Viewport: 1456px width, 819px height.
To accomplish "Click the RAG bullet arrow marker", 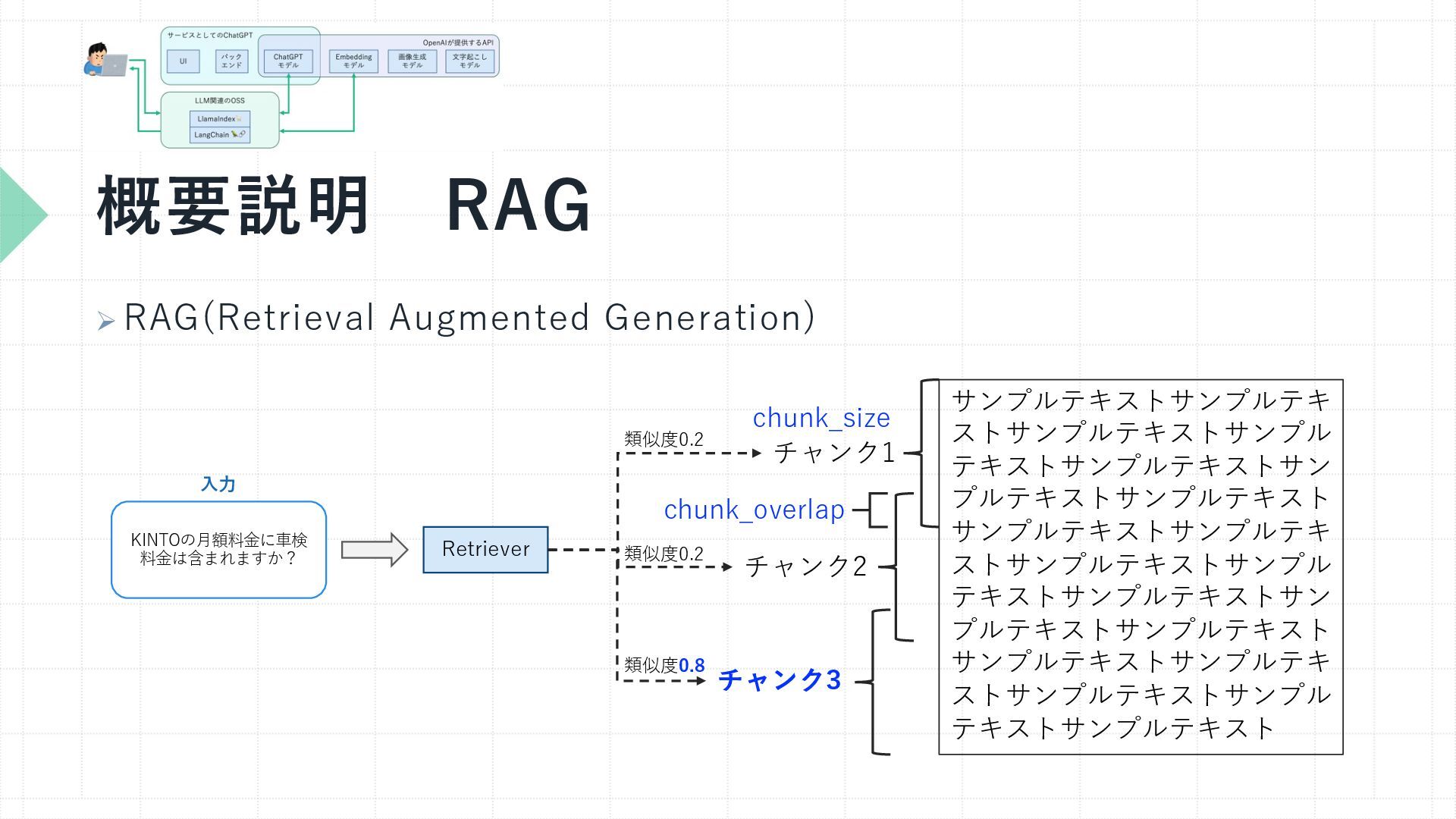I will click(105, 321).
